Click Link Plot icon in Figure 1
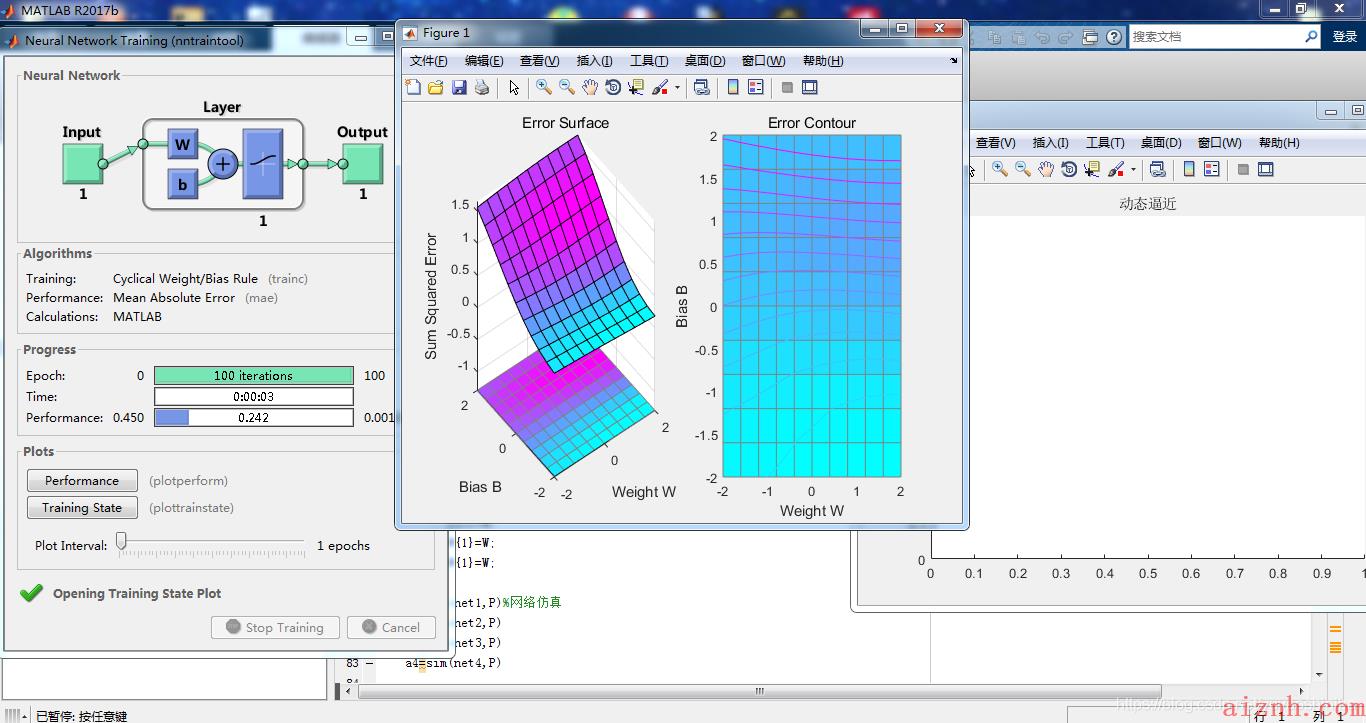 click(702, 88)
